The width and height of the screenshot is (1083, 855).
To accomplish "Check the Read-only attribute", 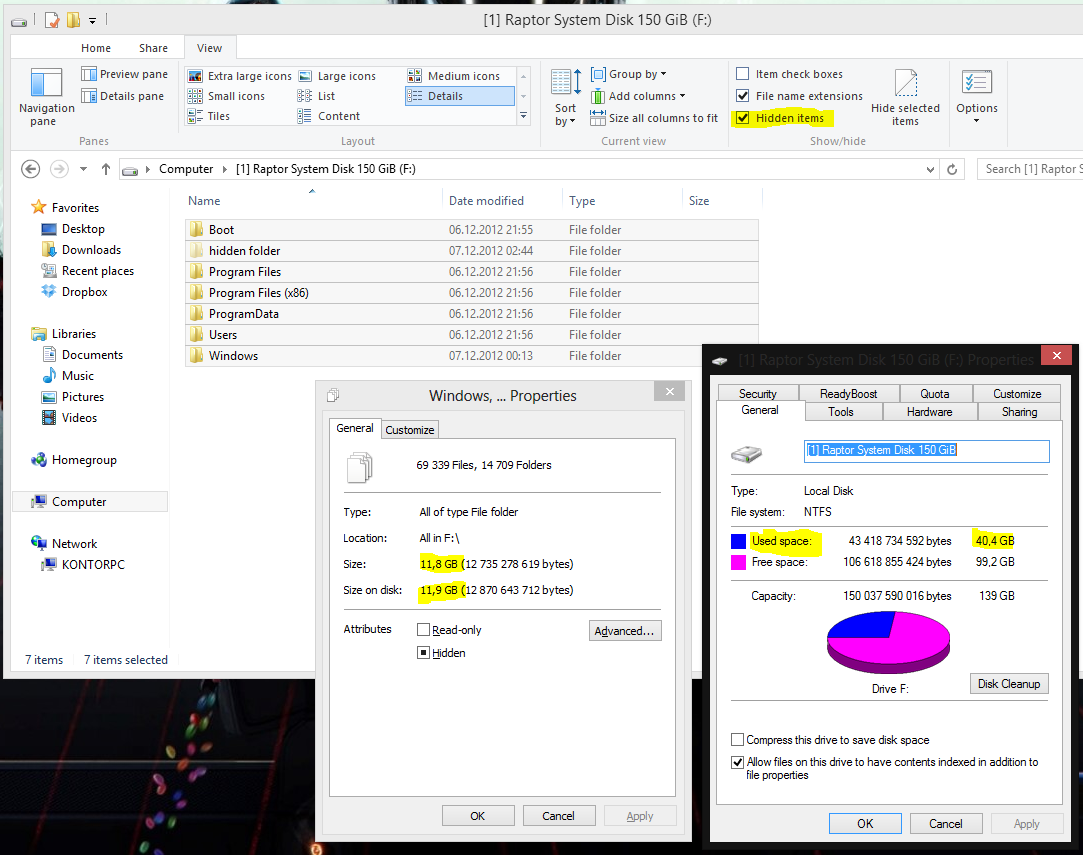I will (423, 630).
